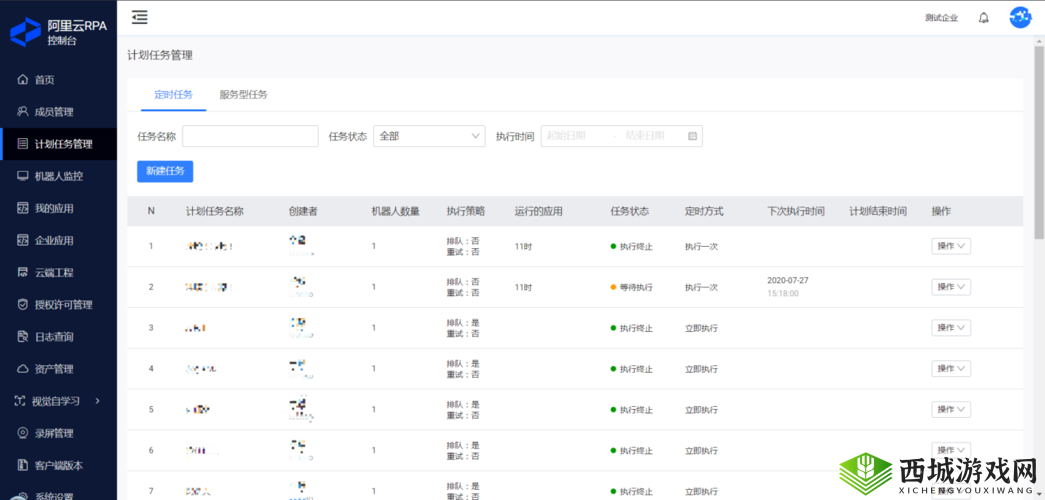Click the calendar icon in date range picker

tap(691, 136)
